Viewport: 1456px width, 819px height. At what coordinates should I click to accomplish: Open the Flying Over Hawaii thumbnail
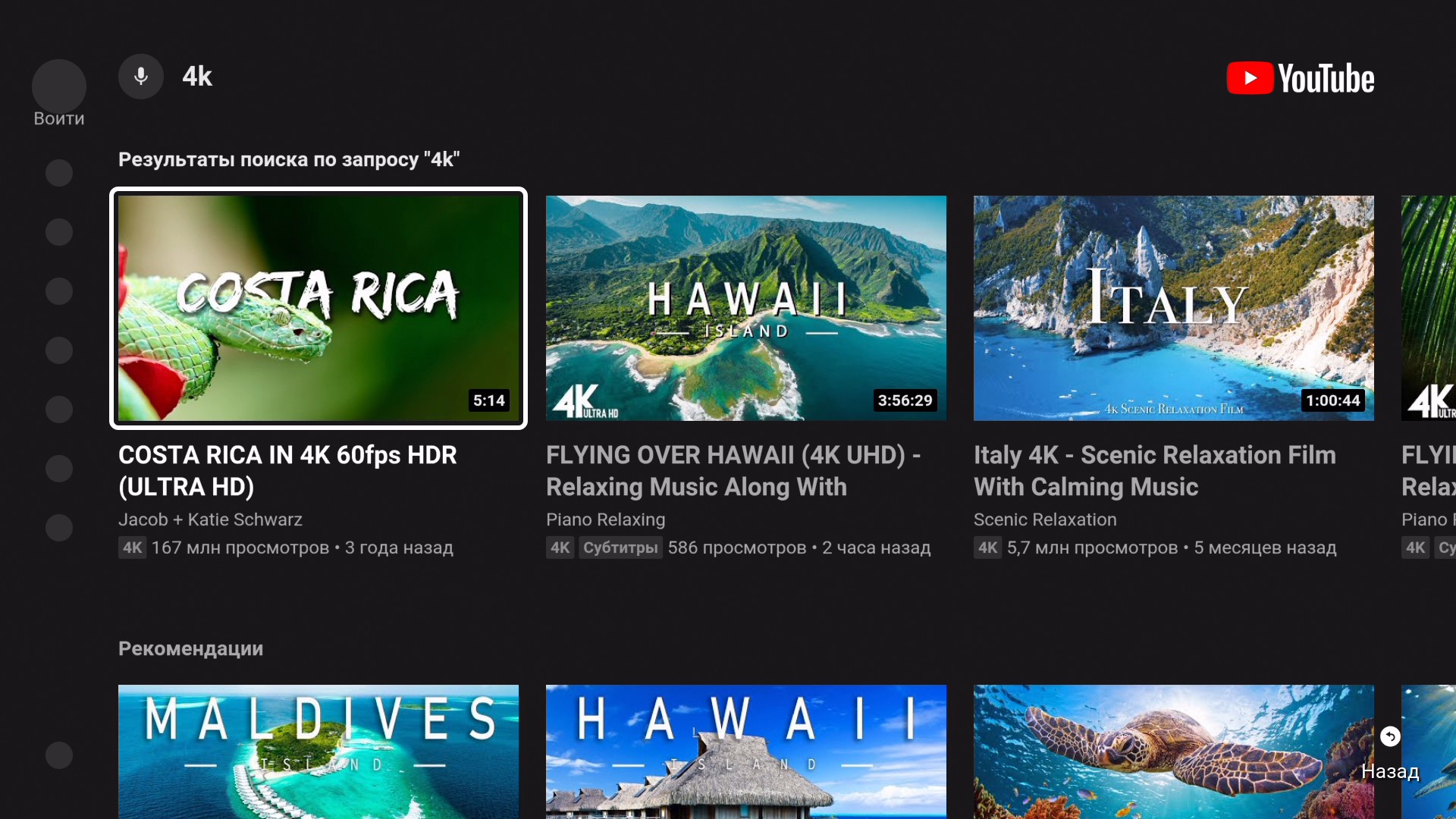(x=745, y=308)
